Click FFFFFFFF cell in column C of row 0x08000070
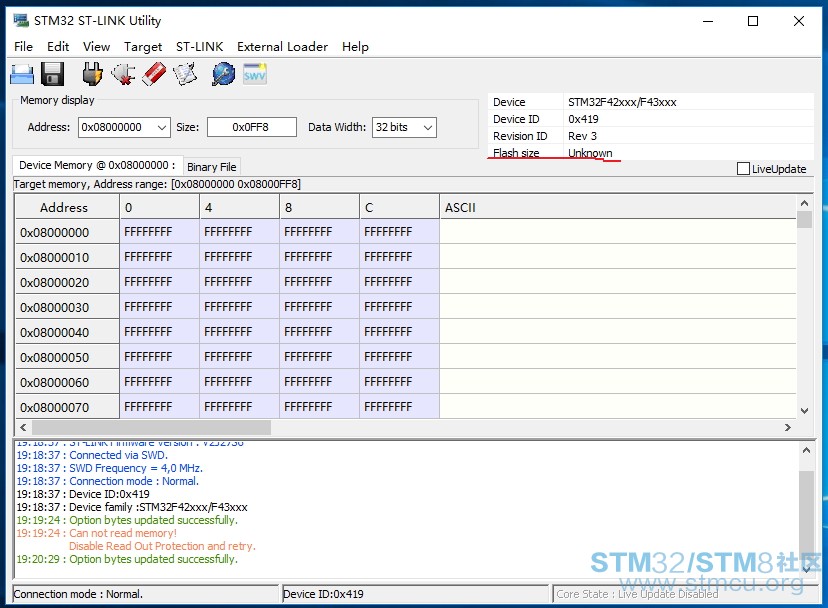This screenshot has width=828, height=608. pos(399,407)
